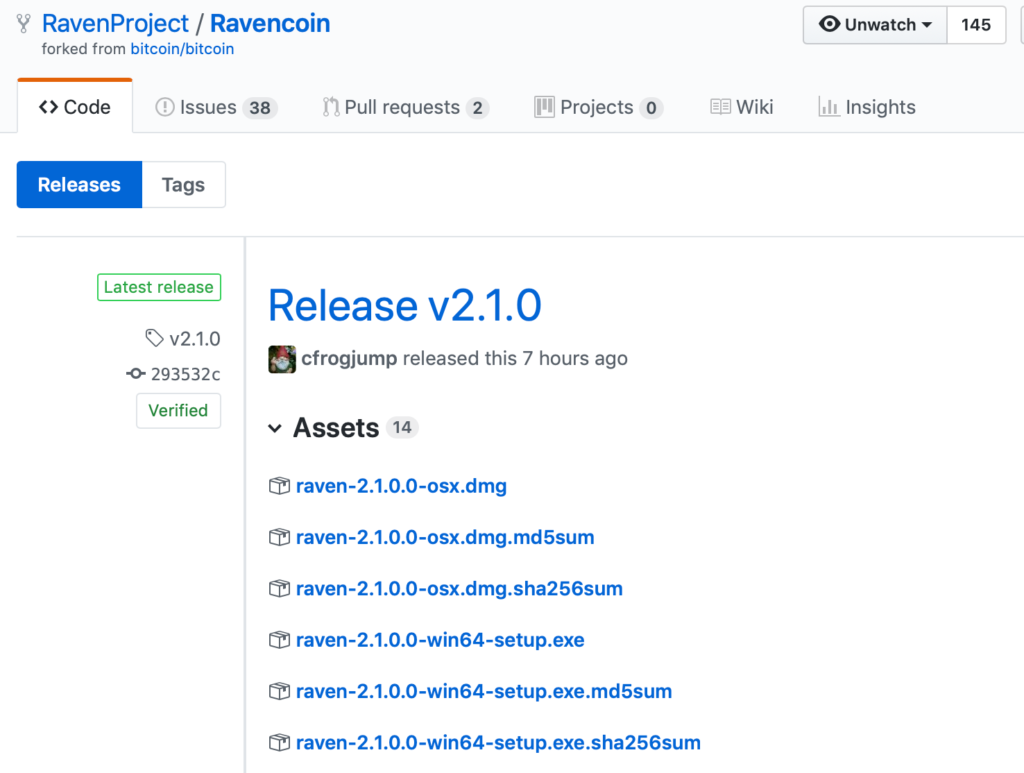Screen dimensions: 1024x773
Task: Click the Issues exclamation icon
Action: [165, 107]
